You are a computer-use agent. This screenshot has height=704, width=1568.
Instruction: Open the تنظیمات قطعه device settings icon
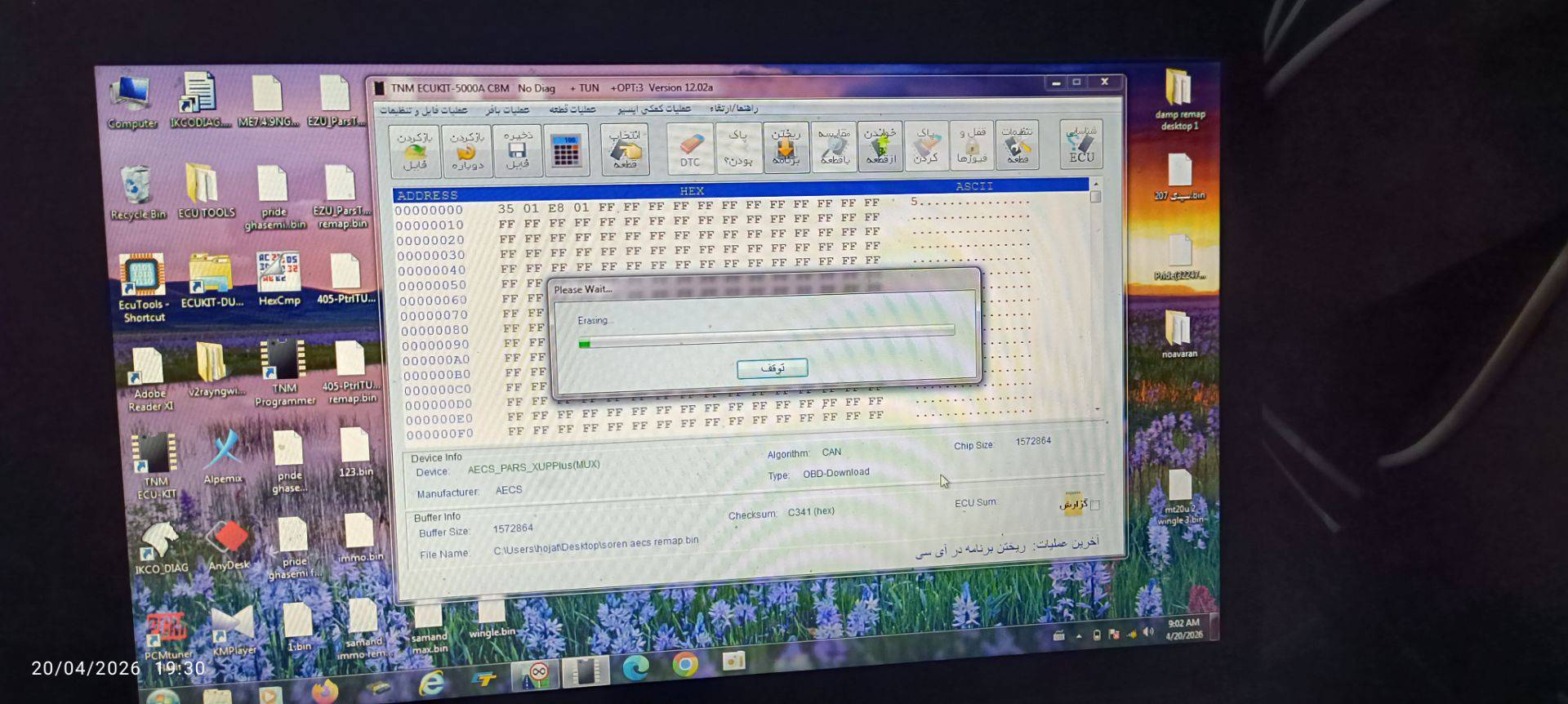pos(1017,145)
